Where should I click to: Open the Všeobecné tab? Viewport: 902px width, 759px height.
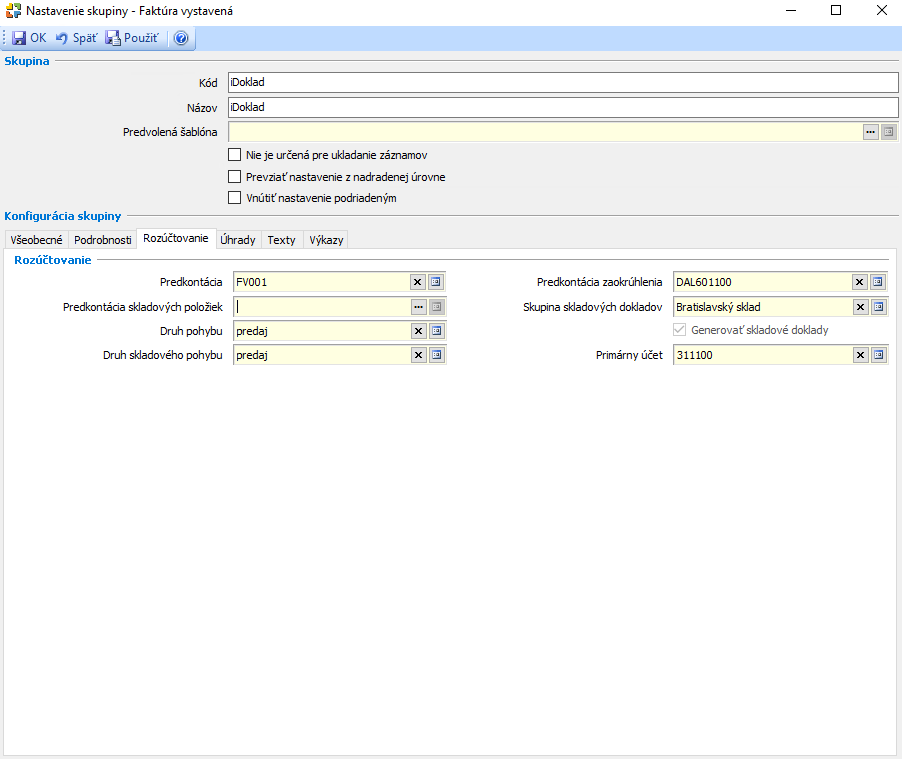point(36,240)
